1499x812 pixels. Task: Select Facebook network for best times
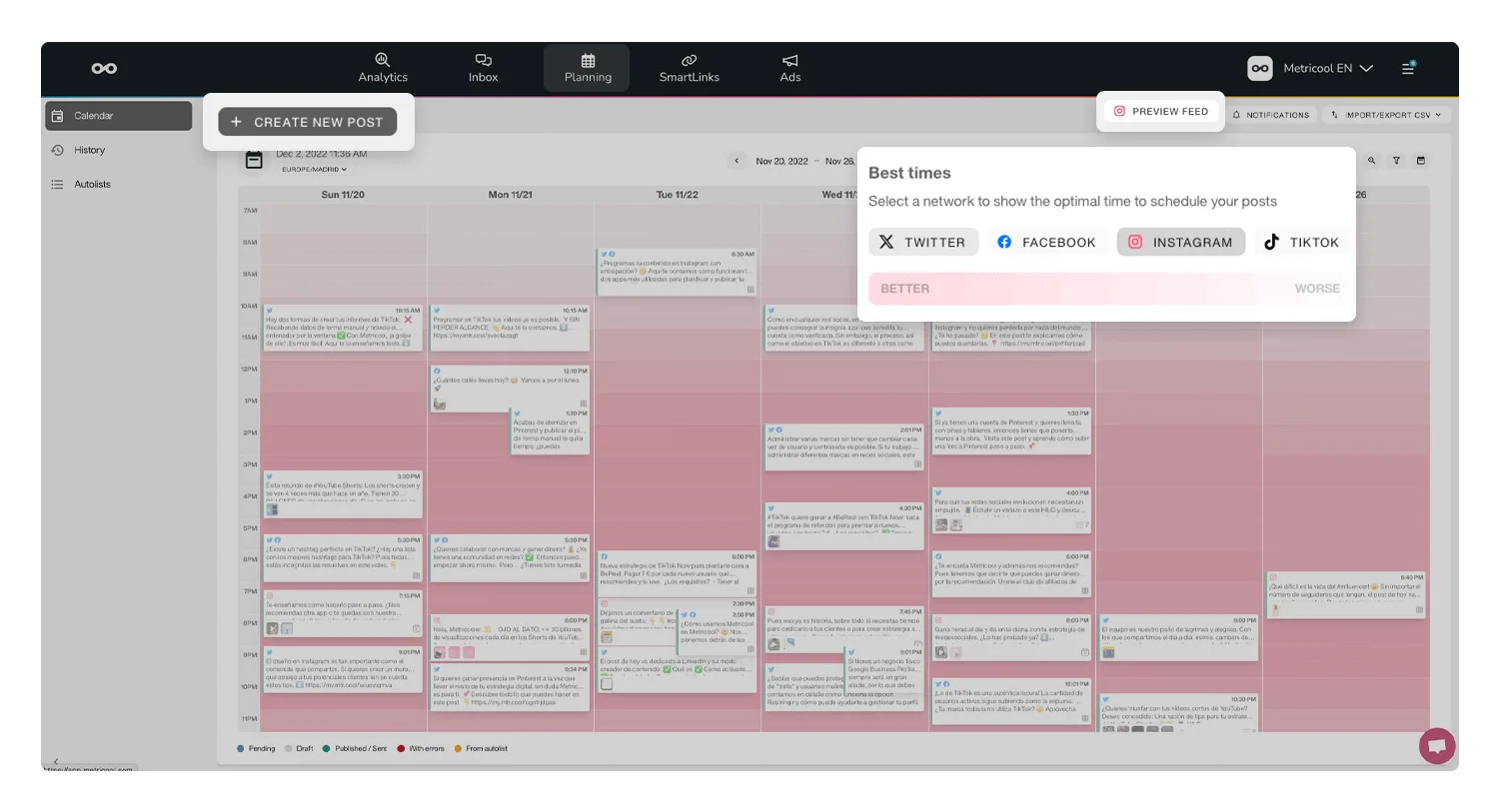coord(1046,243)
